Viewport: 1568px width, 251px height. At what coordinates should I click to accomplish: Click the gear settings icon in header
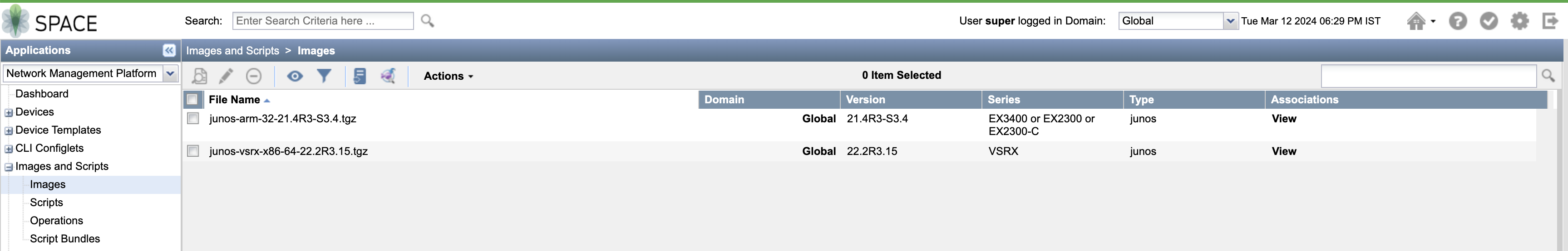click(1519, 21)
